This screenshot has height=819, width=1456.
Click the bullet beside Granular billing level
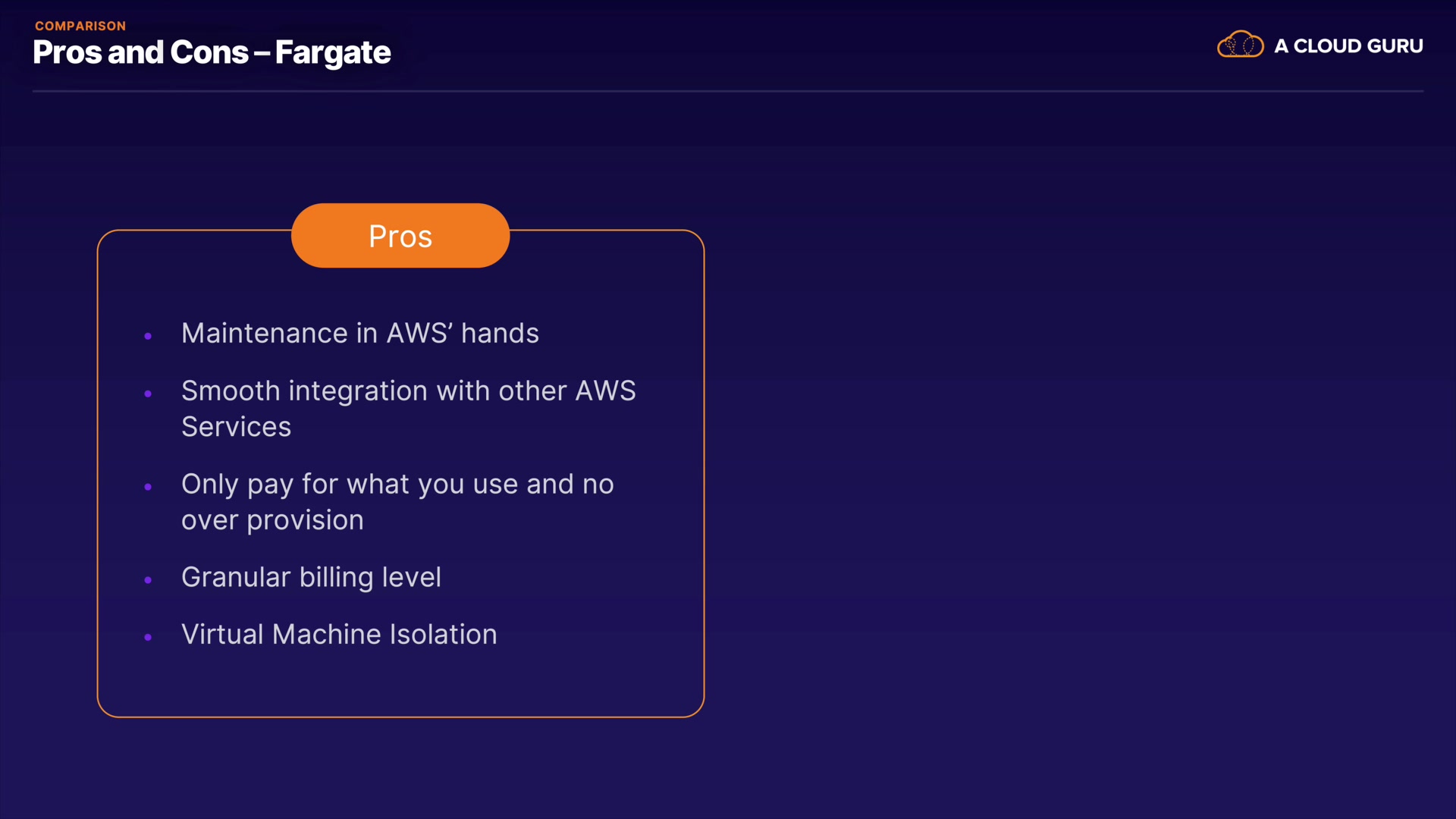coord(148,580)
